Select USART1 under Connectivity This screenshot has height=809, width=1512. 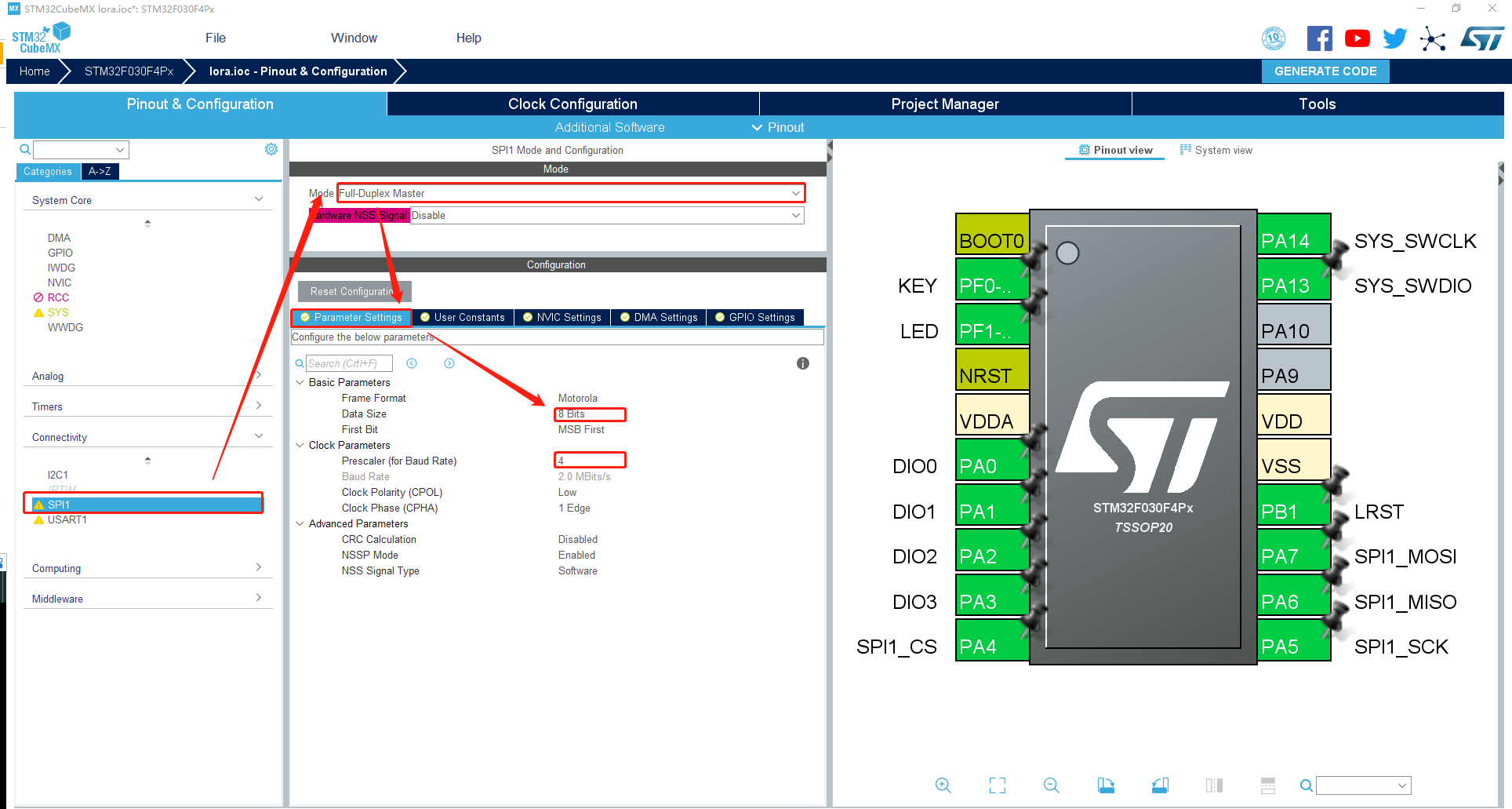67,519
